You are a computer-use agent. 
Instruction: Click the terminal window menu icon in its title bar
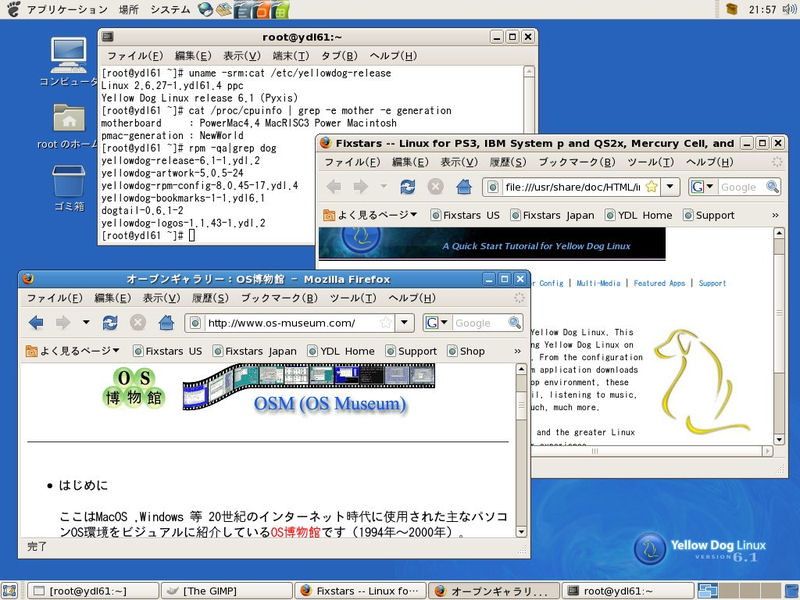[107, 37]
